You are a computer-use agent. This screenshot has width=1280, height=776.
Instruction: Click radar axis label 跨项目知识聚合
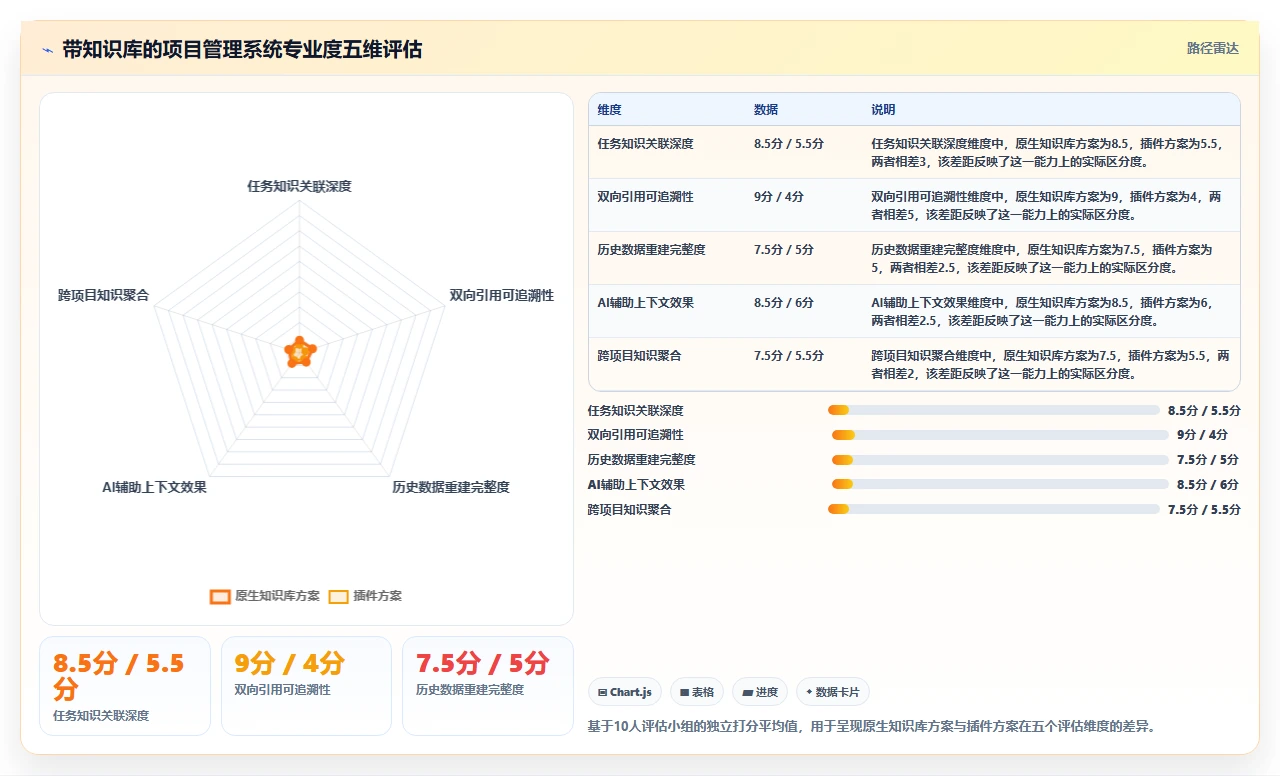pos(104,295)
